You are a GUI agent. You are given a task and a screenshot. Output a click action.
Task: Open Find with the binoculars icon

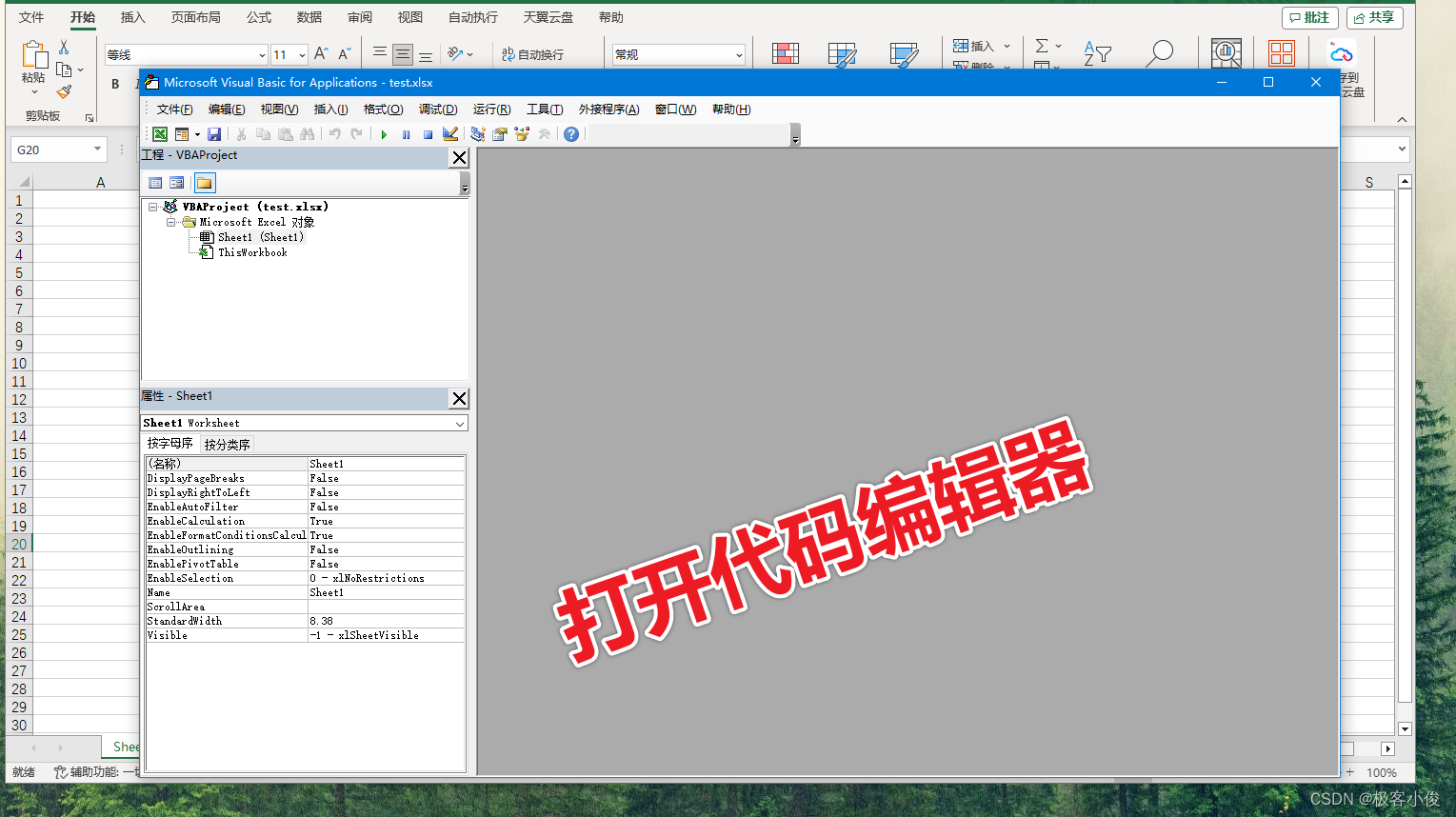tap(307, 134)
